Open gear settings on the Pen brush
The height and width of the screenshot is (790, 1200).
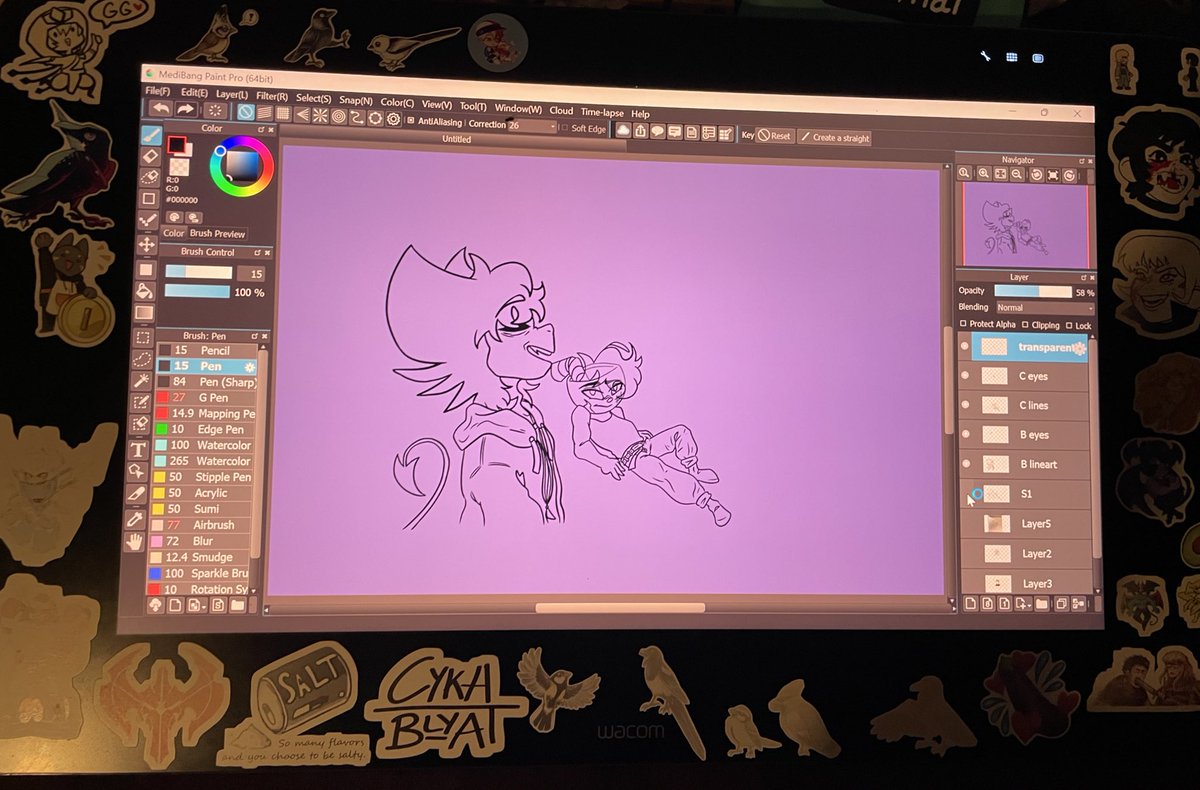tap(249, 367)
